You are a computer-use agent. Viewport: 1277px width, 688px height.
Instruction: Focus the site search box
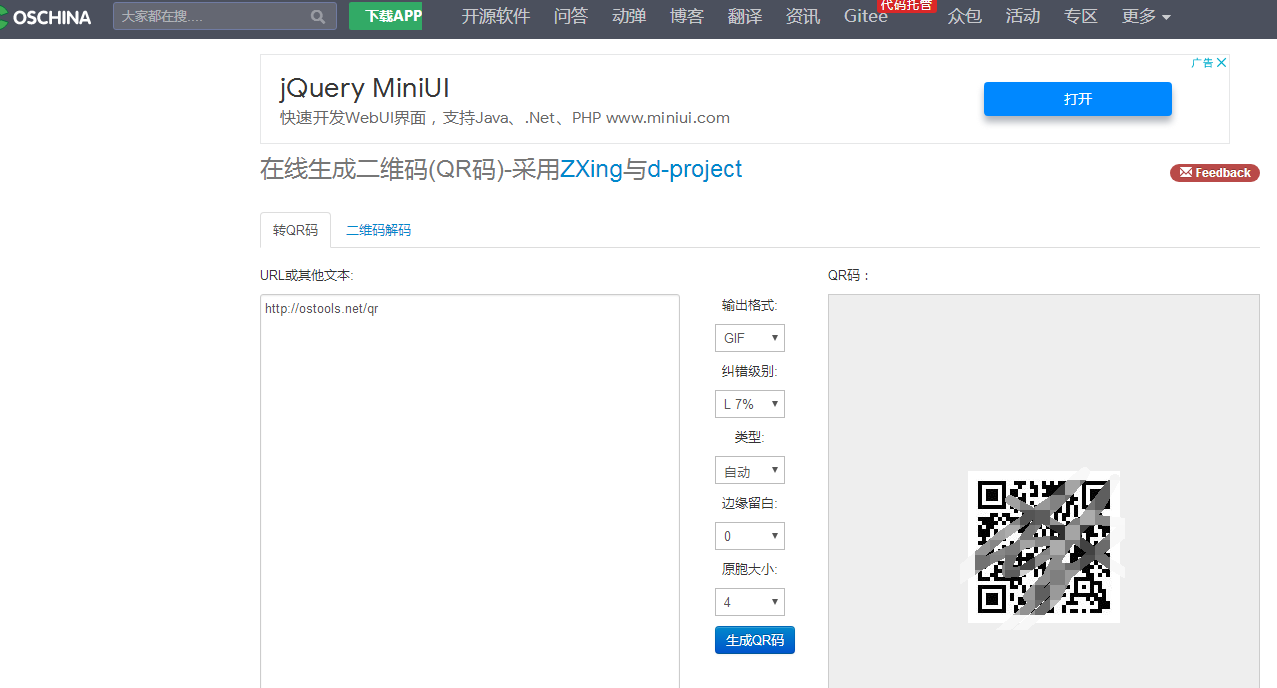click(224, 17)
